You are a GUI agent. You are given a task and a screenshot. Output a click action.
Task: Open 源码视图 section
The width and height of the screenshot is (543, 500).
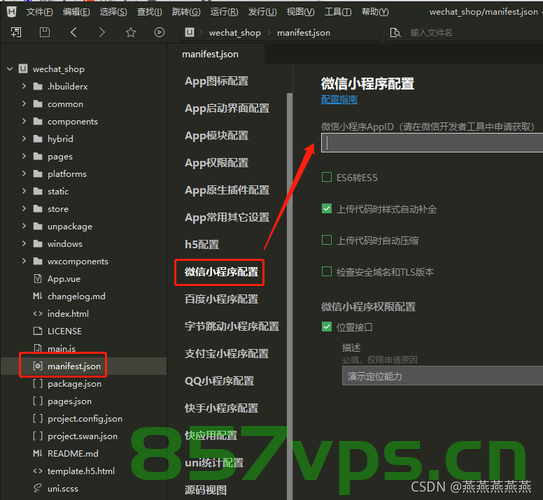[206, 490]
